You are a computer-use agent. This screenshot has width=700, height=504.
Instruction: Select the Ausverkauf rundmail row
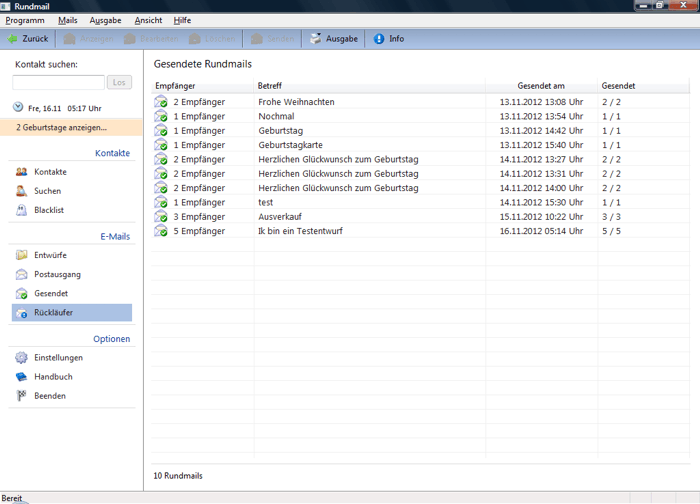point(421,217)
